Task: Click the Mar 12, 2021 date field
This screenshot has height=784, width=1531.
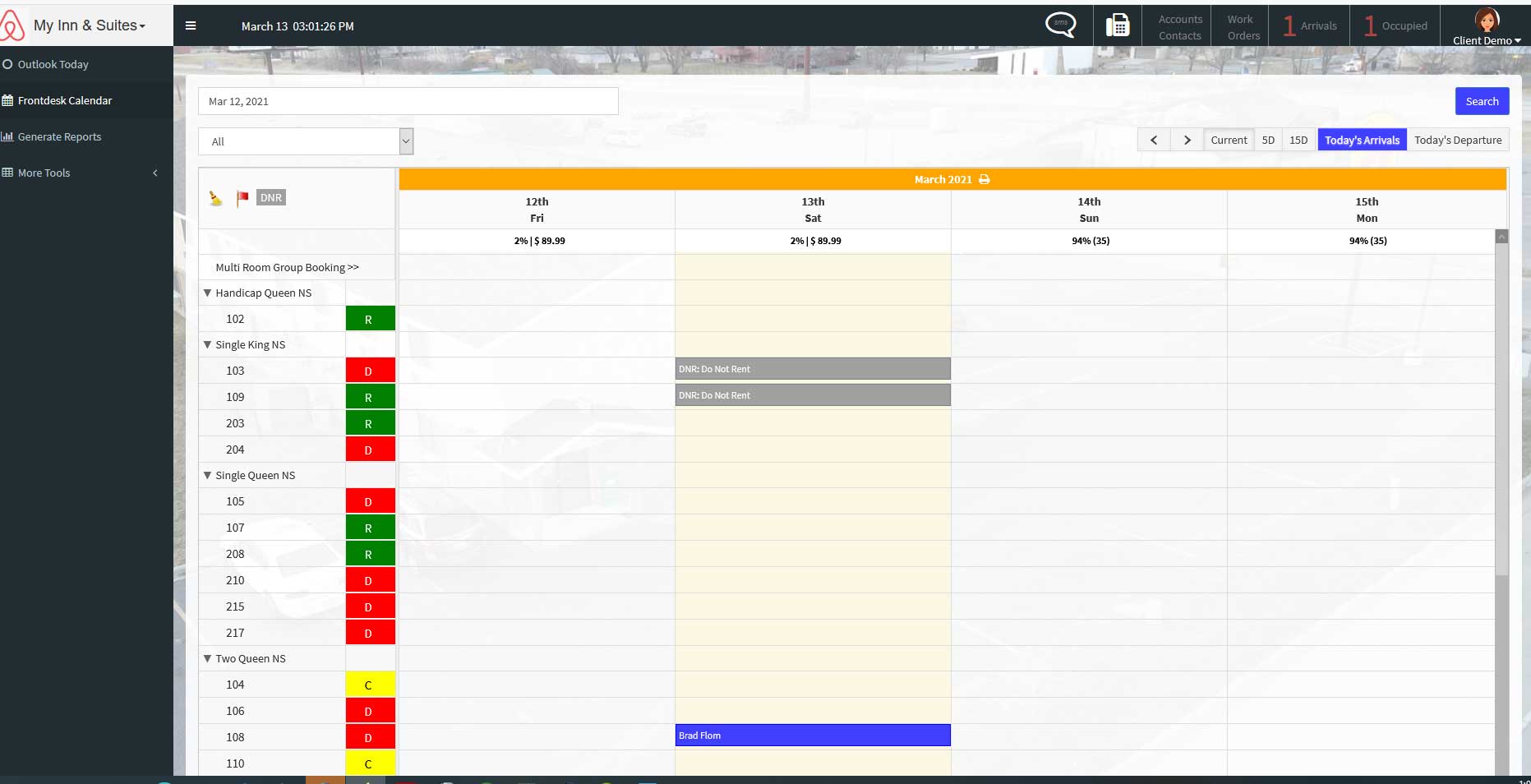Action: click(408, 101)
